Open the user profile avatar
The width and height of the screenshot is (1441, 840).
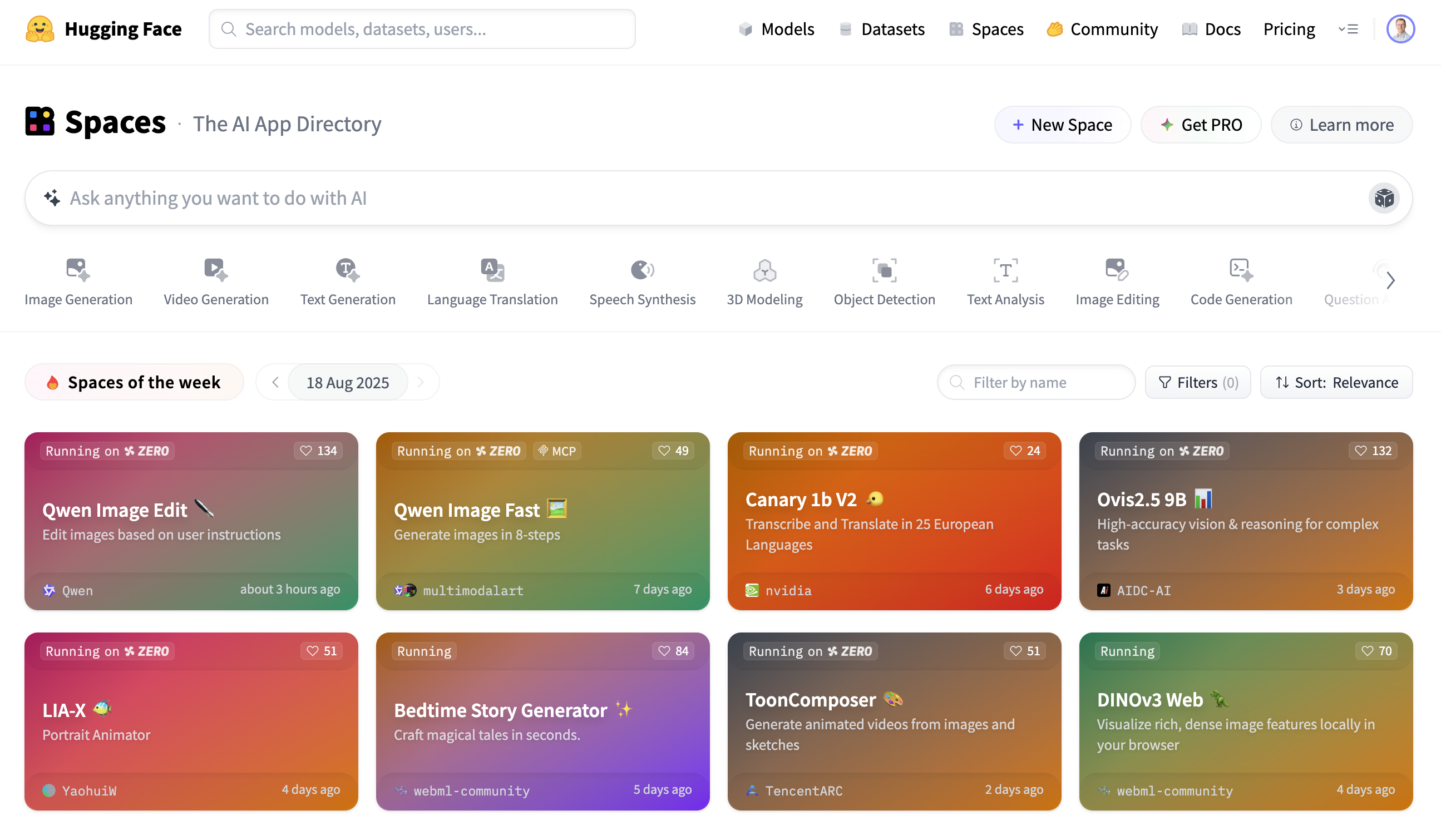click(x=1400, y=28)
